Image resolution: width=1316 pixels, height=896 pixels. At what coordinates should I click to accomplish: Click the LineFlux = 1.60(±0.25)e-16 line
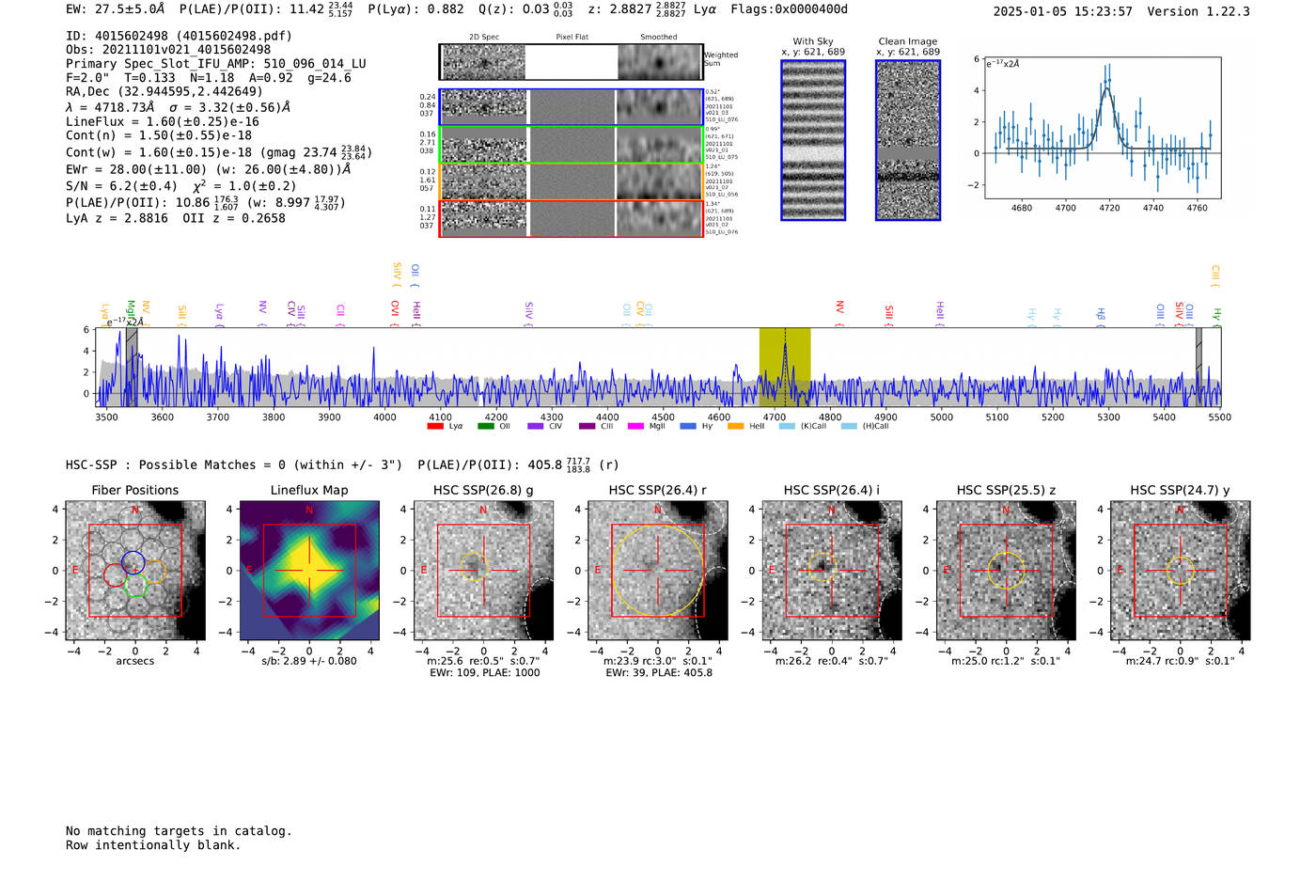click(163, 122)
